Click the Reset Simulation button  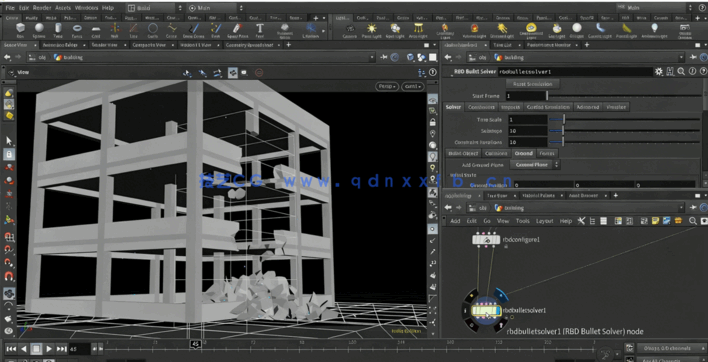532,84
